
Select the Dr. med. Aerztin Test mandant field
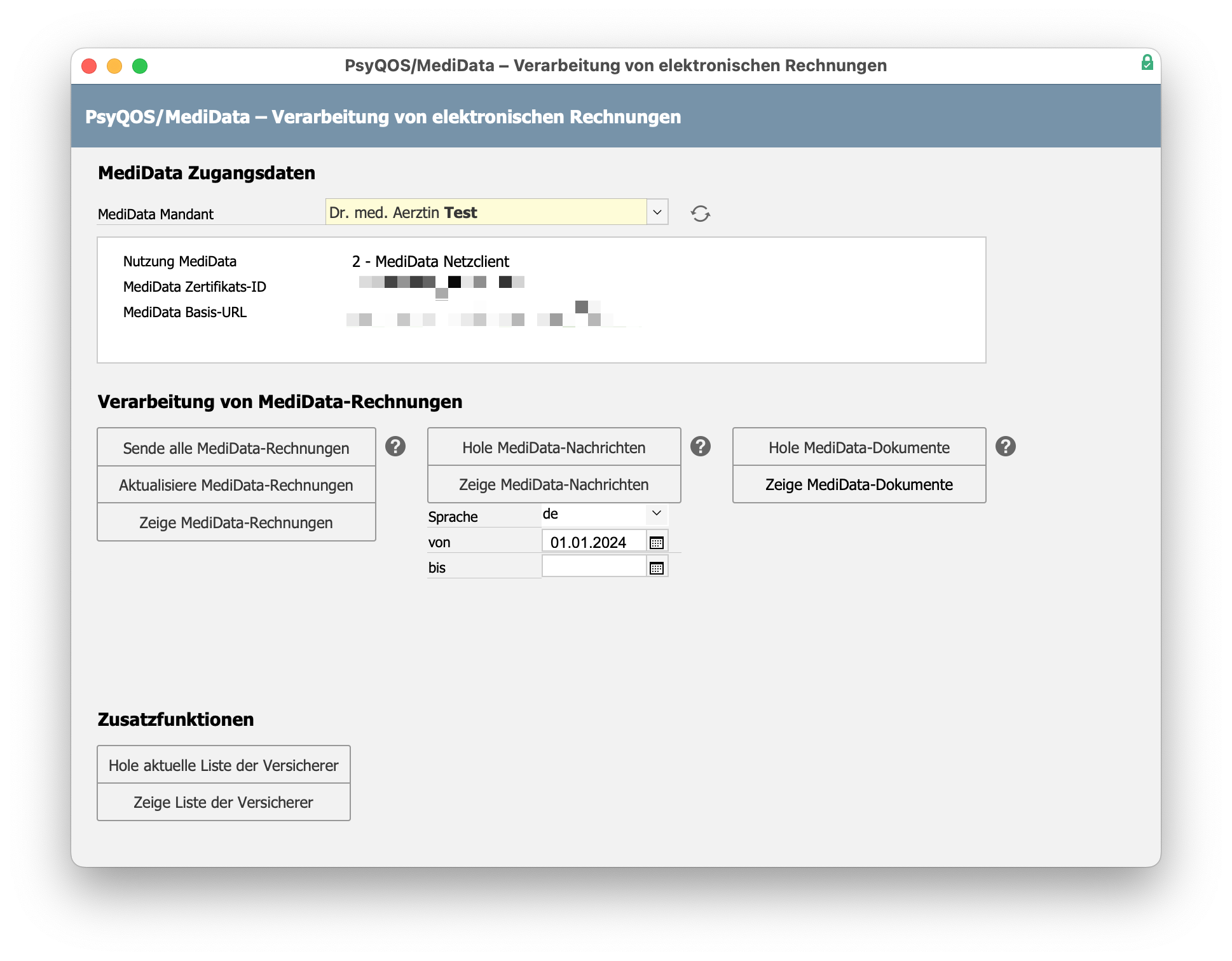[x=486, y=212]
